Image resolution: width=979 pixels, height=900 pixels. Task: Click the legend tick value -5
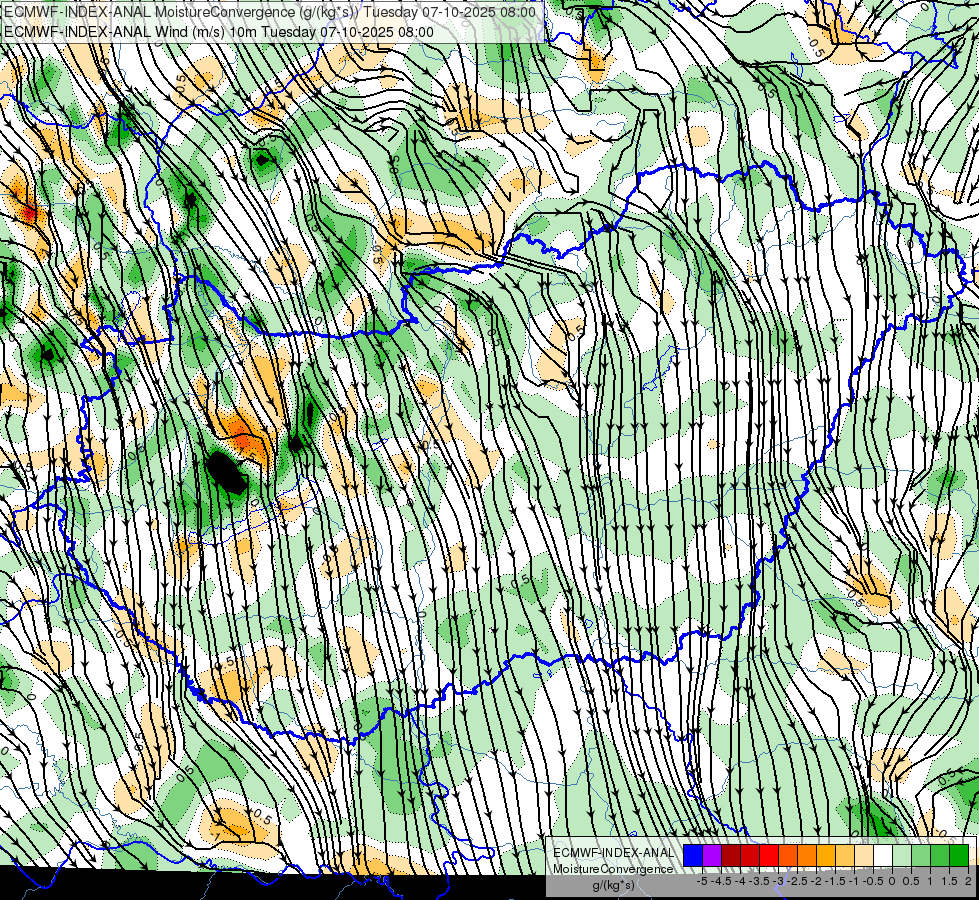pos(702,881)
